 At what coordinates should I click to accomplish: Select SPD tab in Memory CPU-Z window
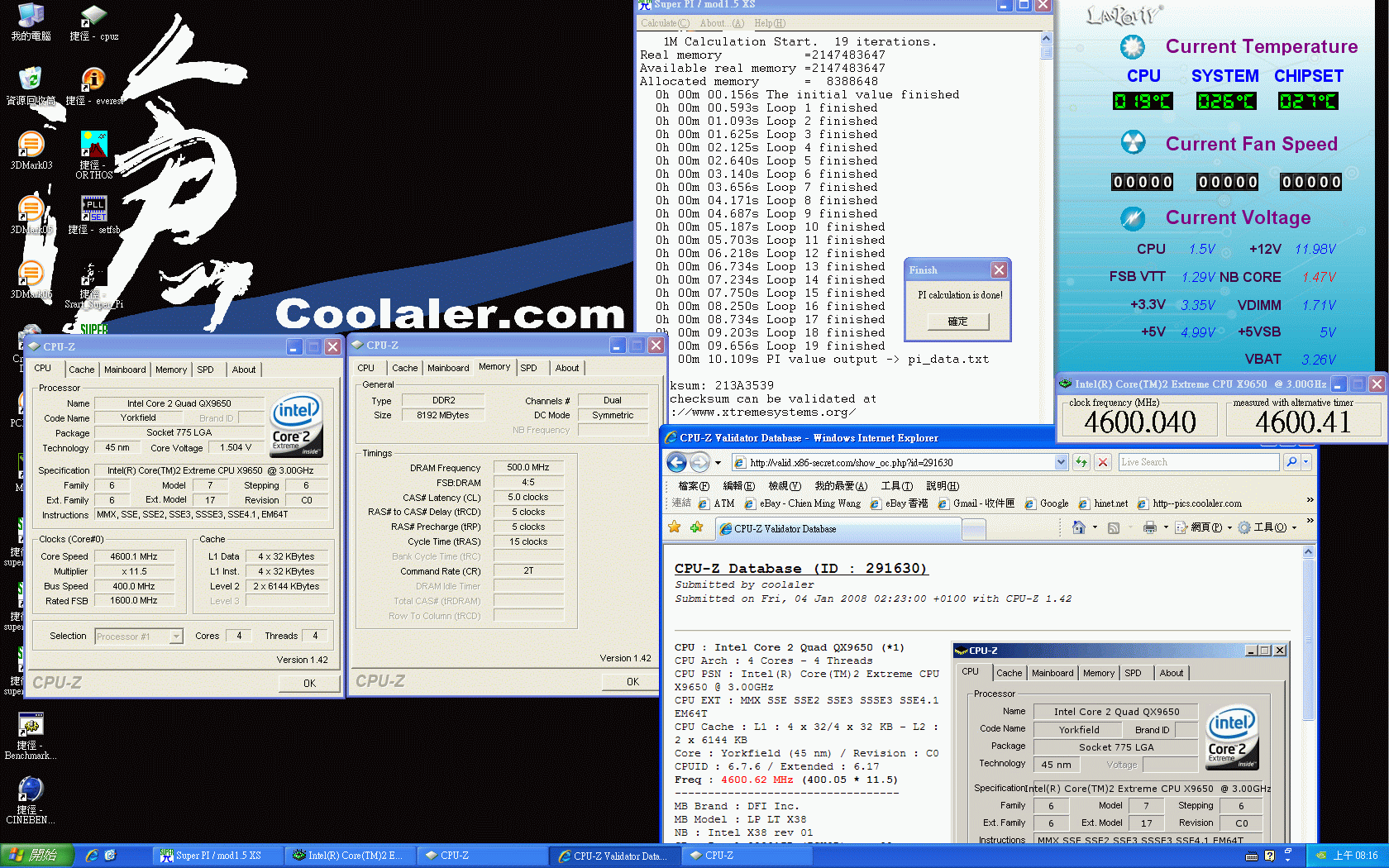click(x=528, y=368)
